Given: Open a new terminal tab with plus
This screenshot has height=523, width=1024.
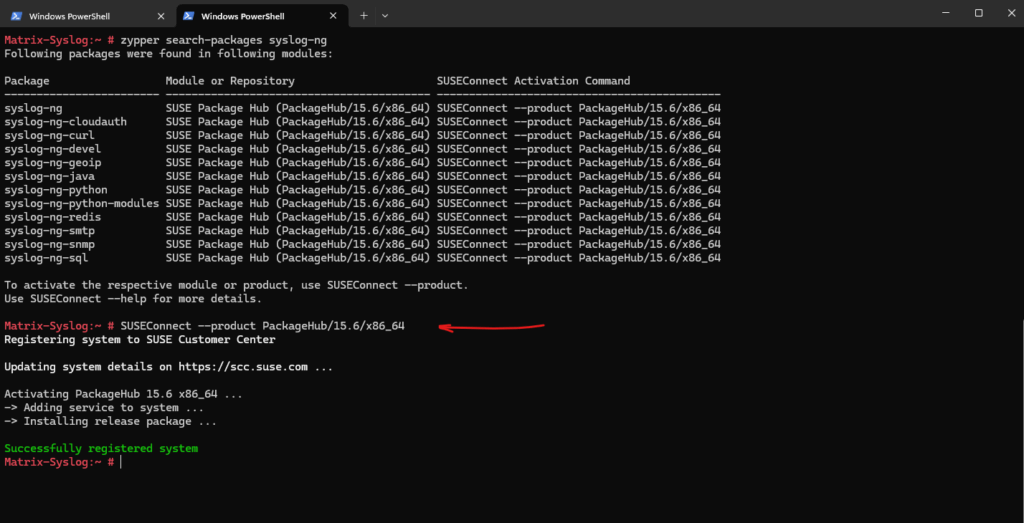Looking at the screenshot, I should (x=364, y=16).
